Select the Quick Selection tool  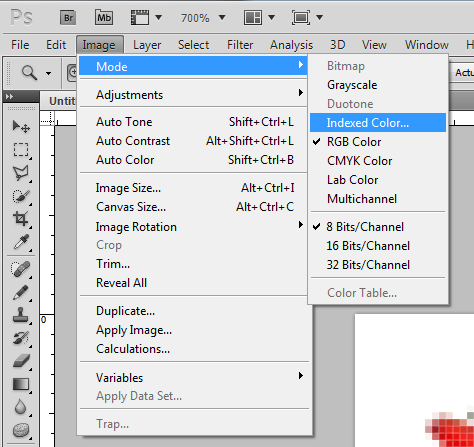coord(21,196)
